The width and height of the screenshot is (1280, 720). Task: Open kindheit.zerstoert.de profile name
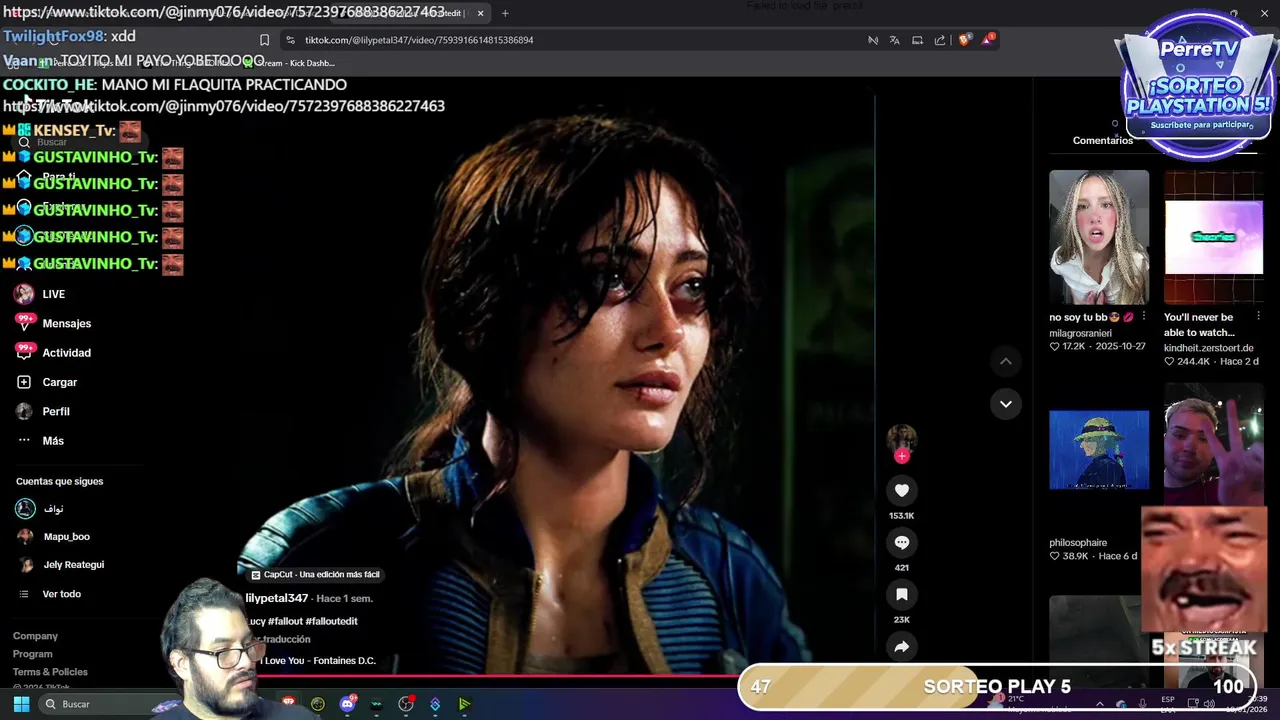[1208, 348]
